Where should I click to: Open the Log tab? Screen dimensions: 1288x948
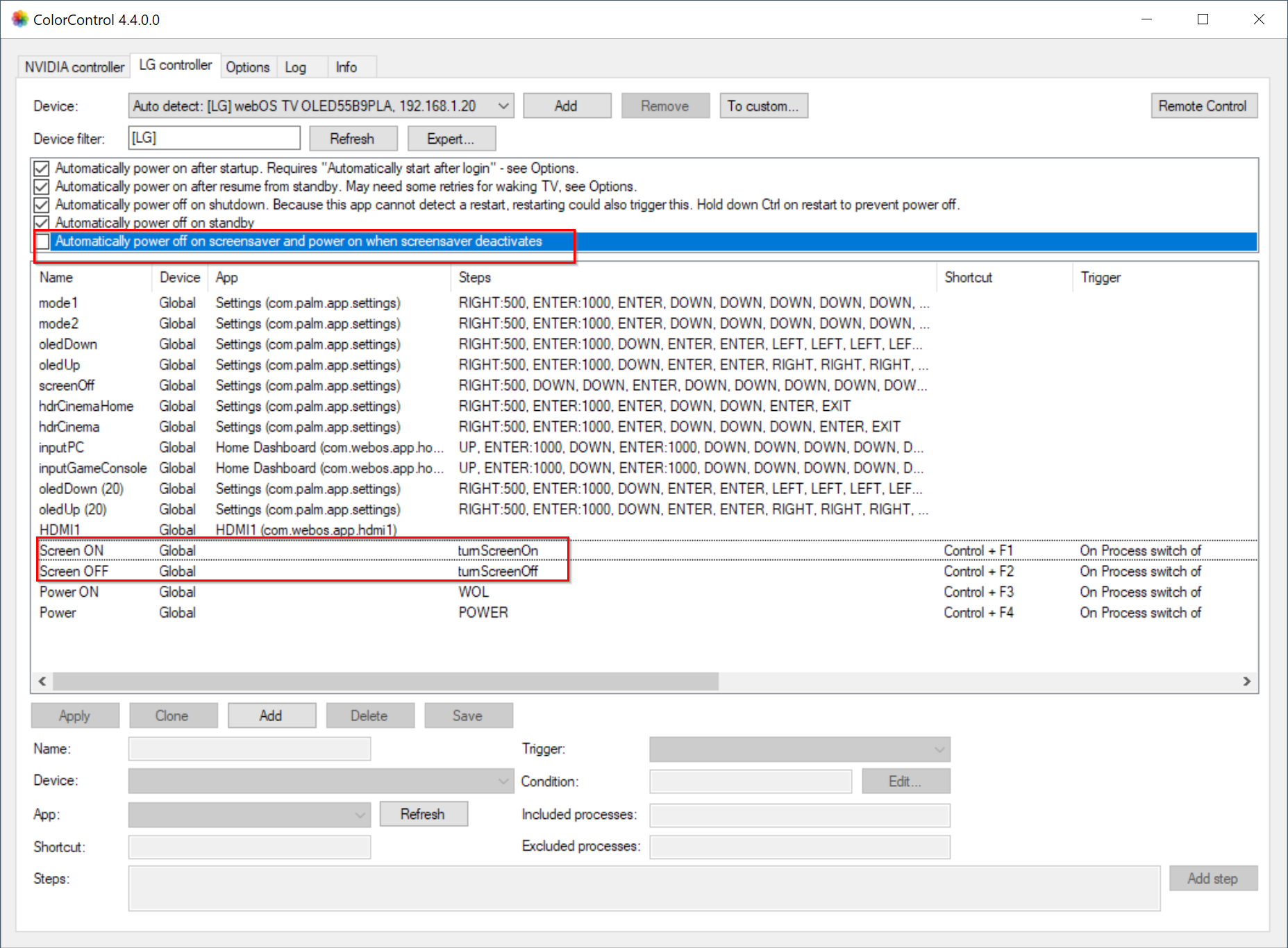pyautogui.click(x=295, y=67)
